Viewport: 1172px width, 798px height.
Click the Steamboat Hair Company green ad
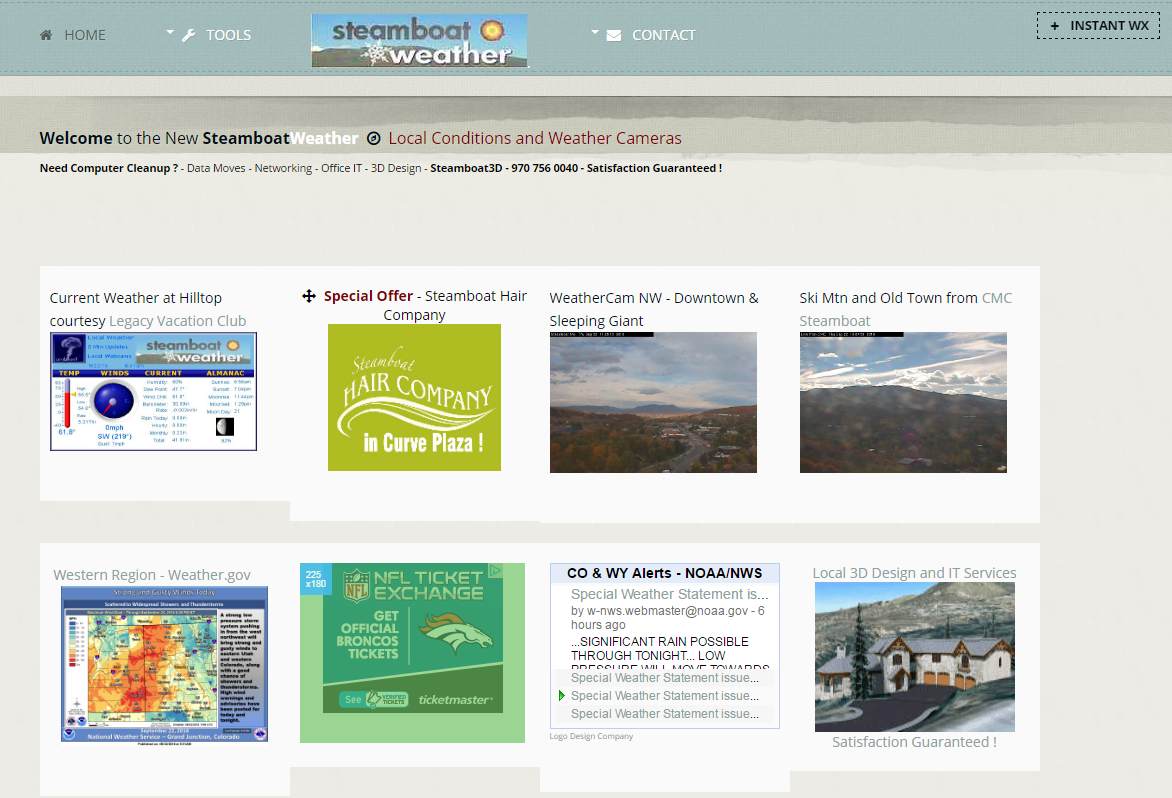tap(414, 397)
